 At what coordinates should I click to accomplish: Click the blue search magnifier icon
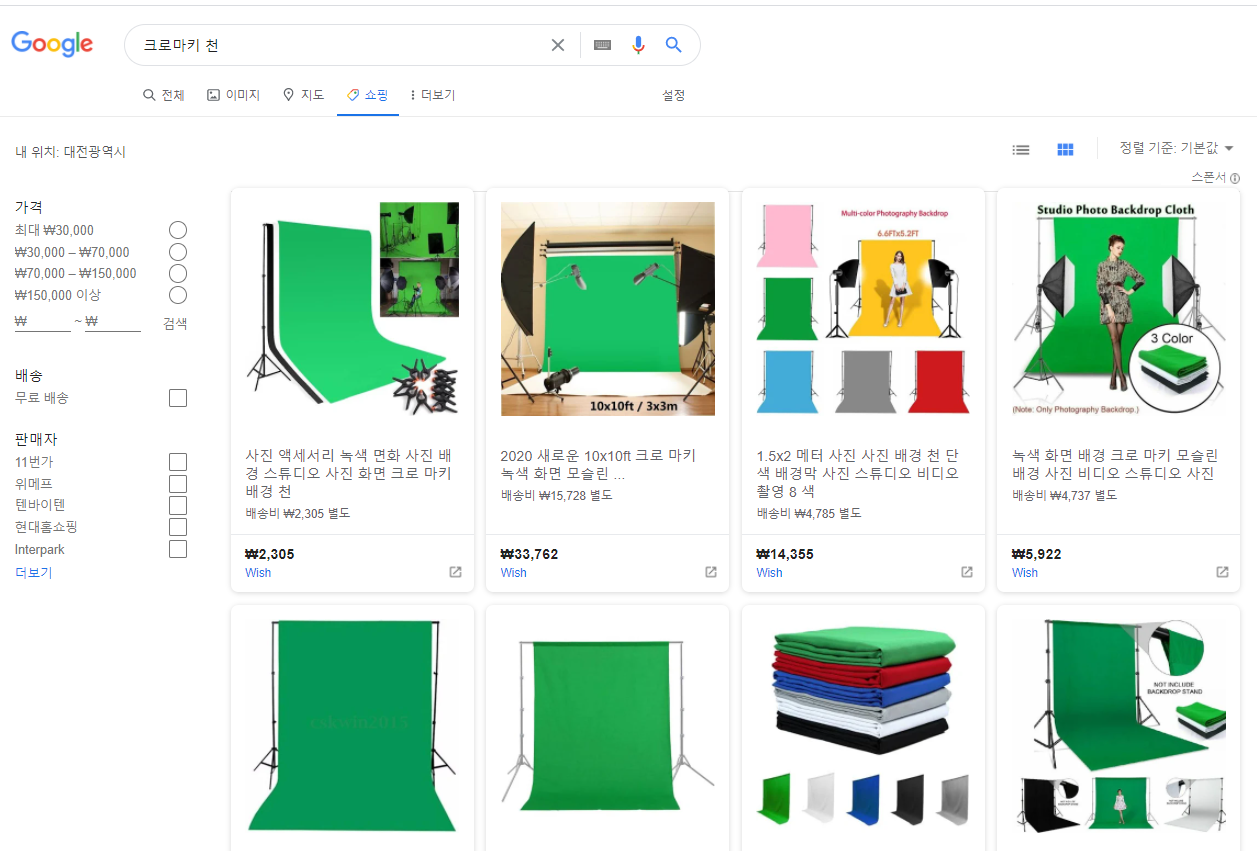(x=674, y=45)
